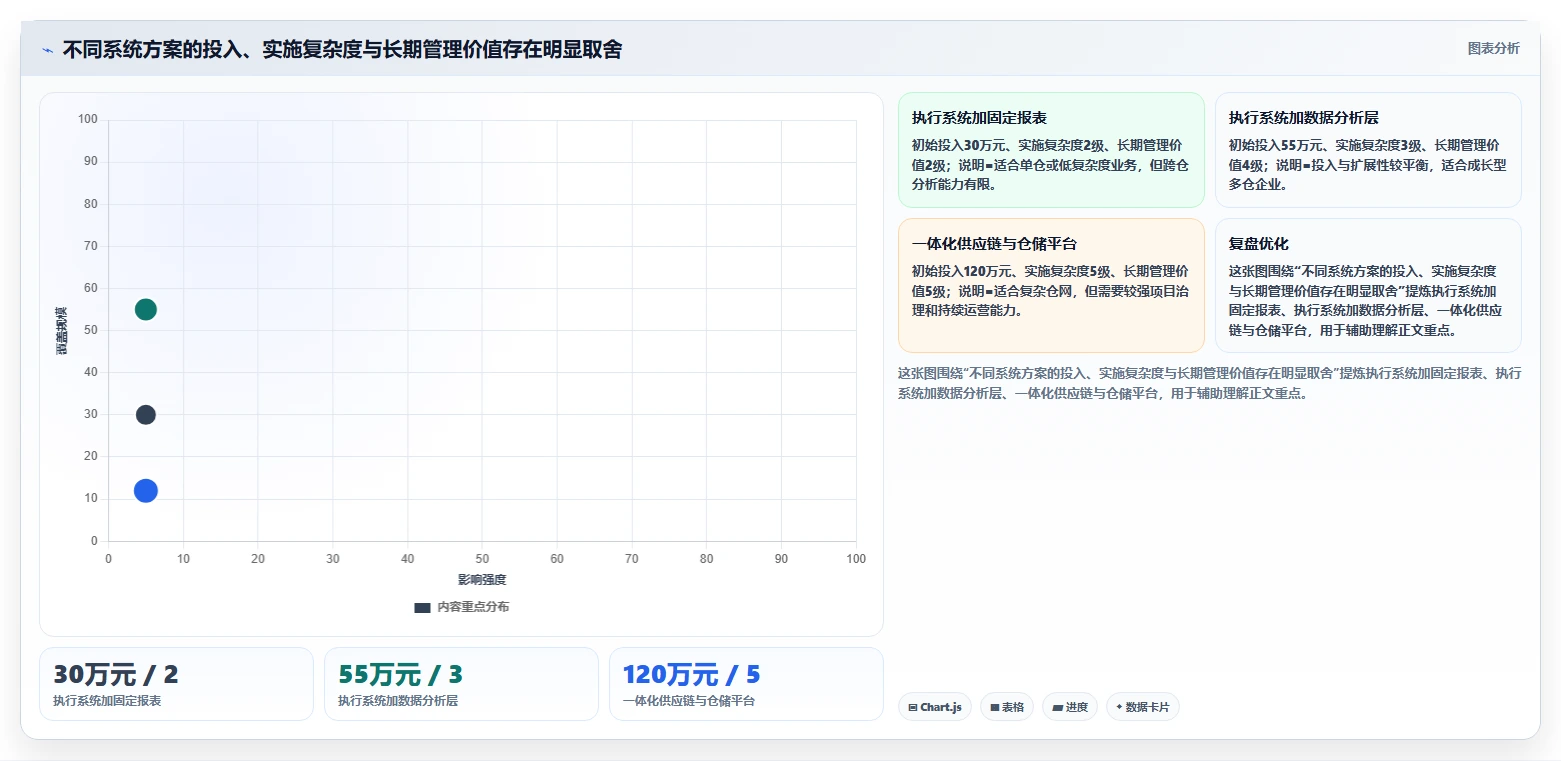Viewport: 1561px width, 761px height.
Task: Click the 图表分析 label in the header
Action: click(x=1493, y=49)
